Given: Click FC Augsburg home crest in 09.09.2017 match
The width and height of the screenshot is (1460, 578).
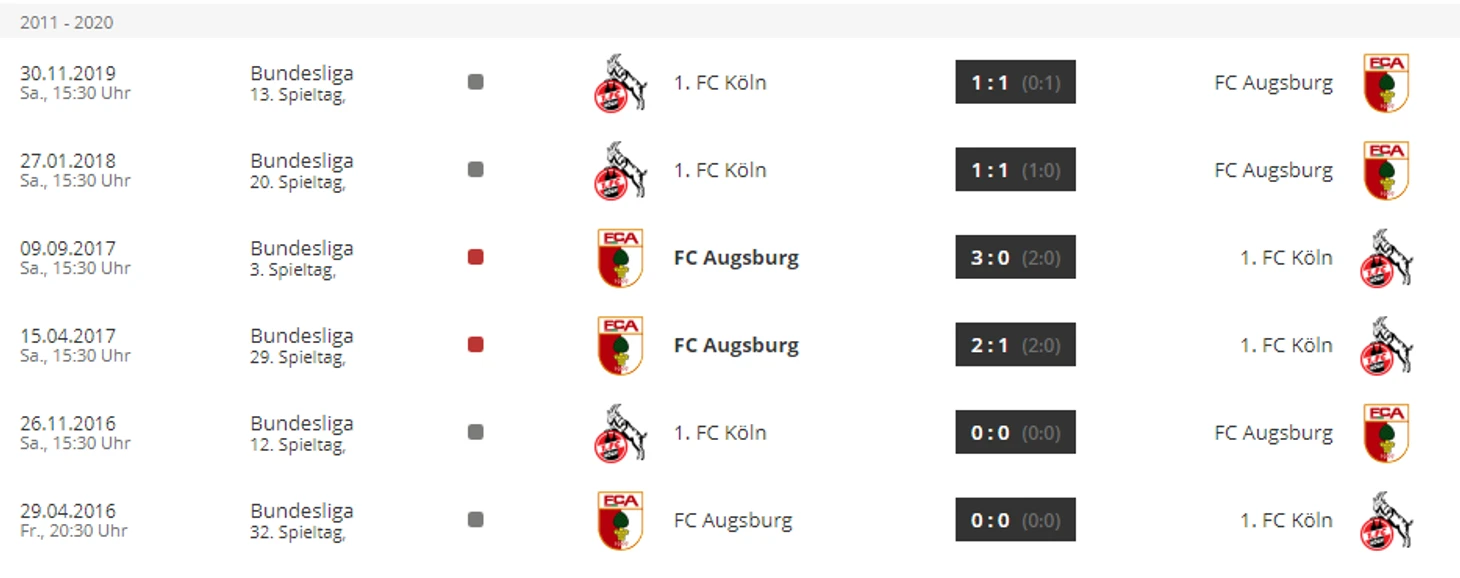Looking at the screenshot, I should (x=620, y=258).
